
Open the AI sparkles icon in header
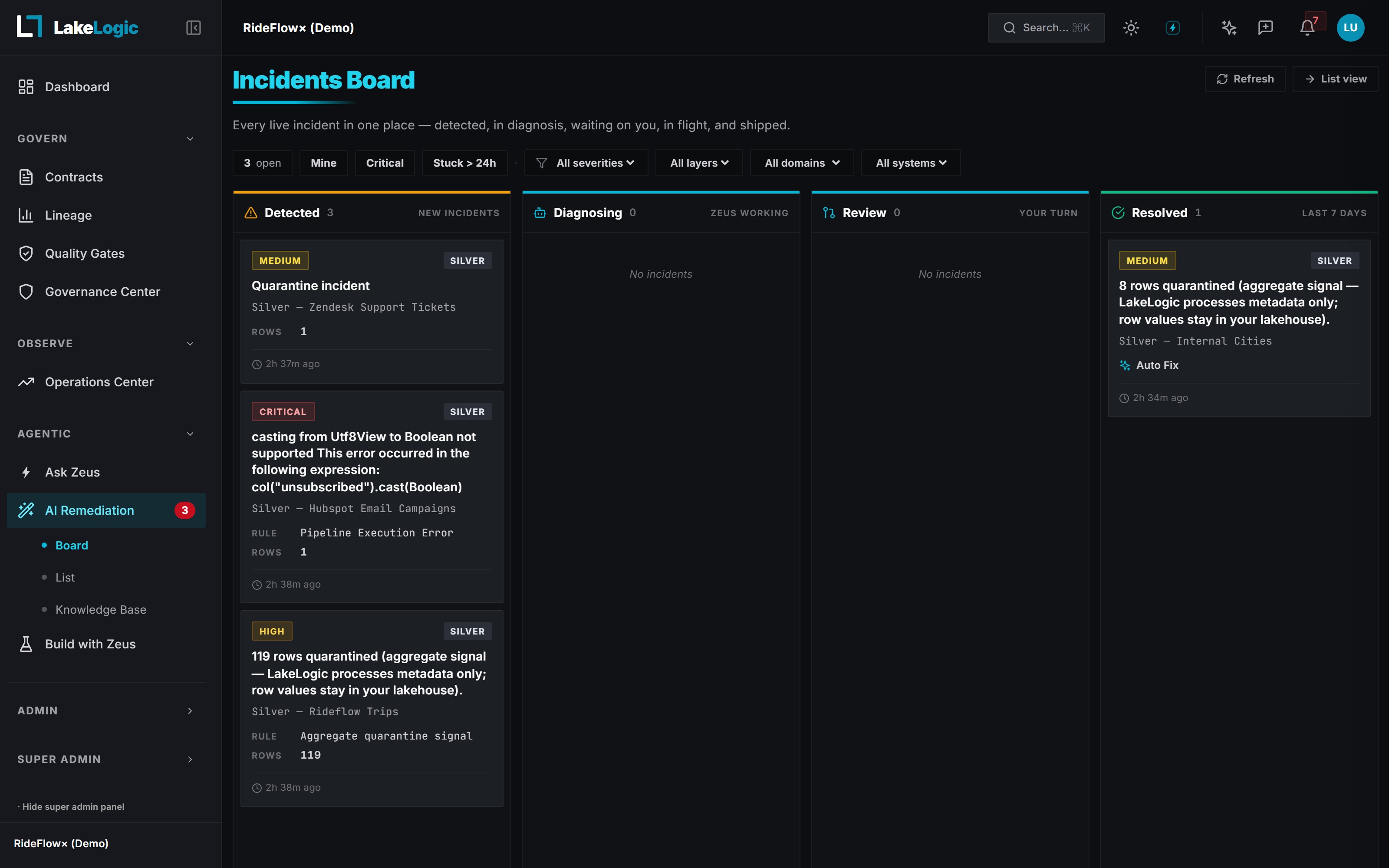(1228, 27)
